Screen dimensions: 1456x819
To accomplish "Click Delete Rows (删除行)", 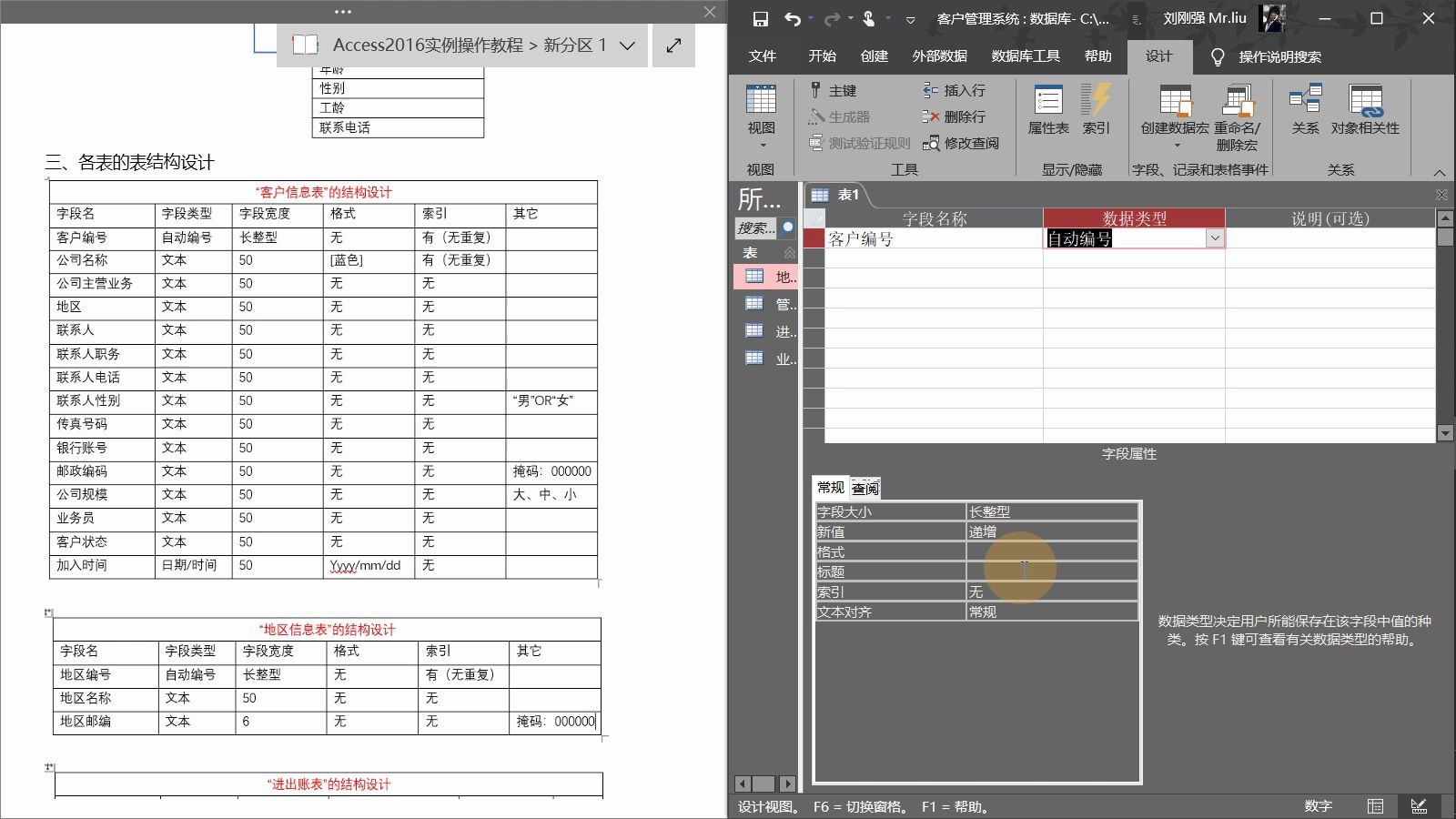I will tap(954, 116).
